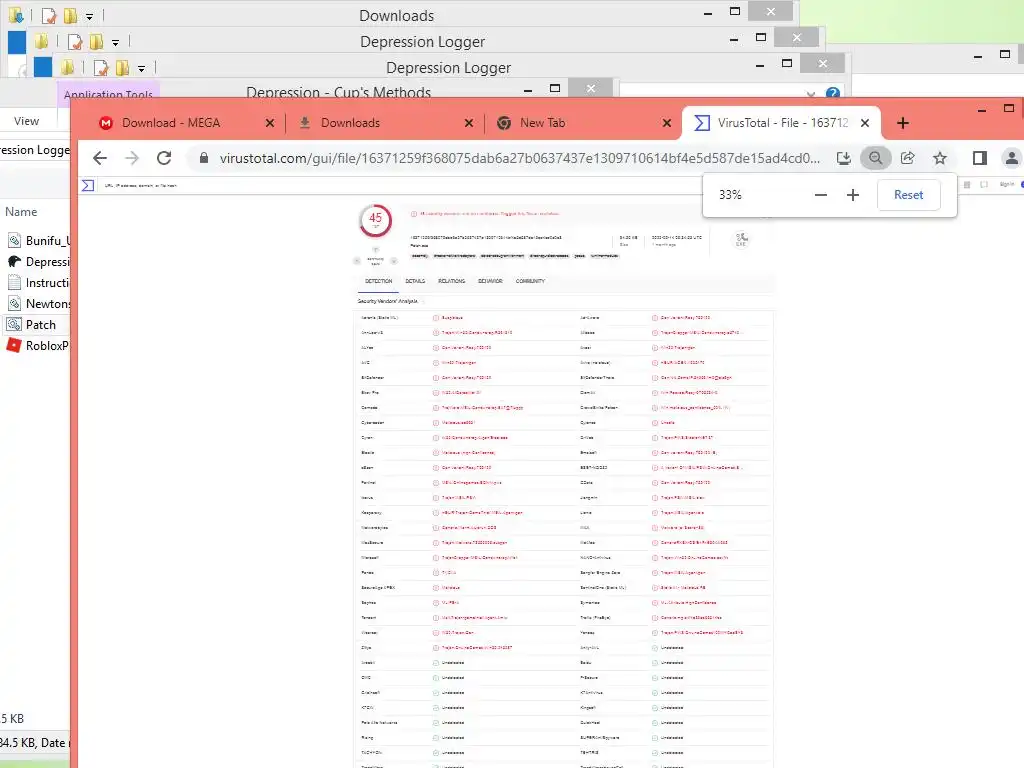Decrease zoom with the minus button
1024x768 pixels.
pos(821,195)
